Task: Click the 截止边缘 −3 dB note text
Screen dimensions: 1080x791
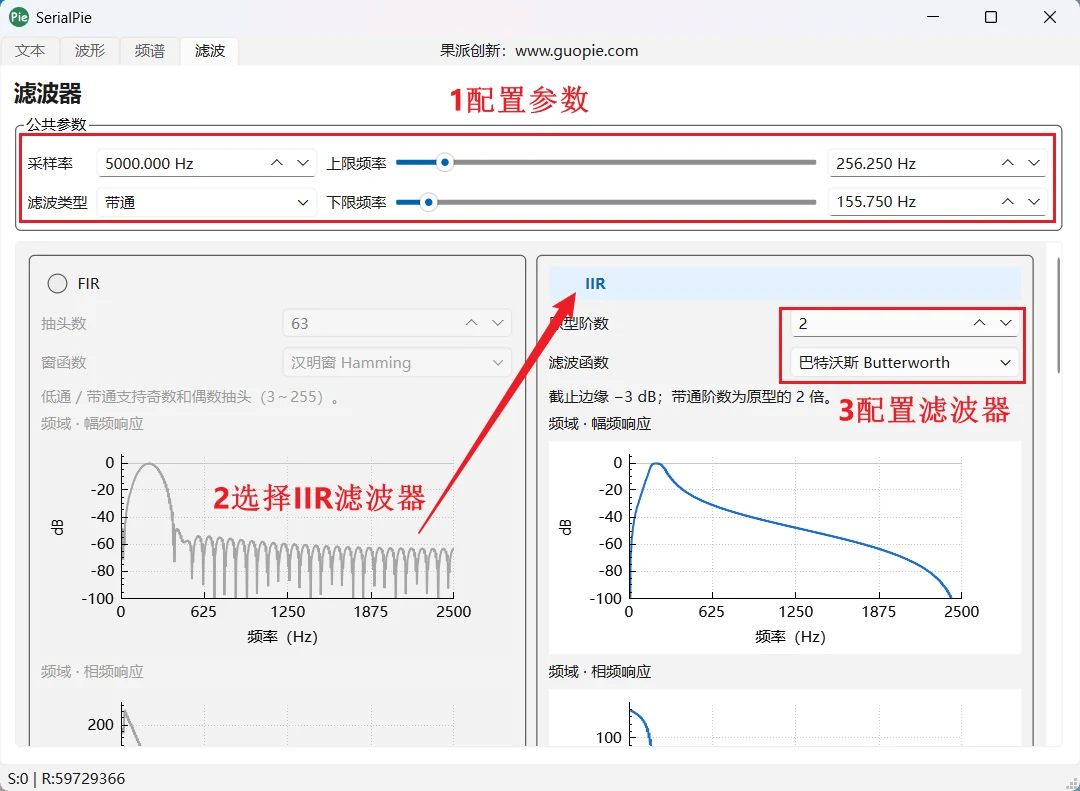Action: coord(690,398)
